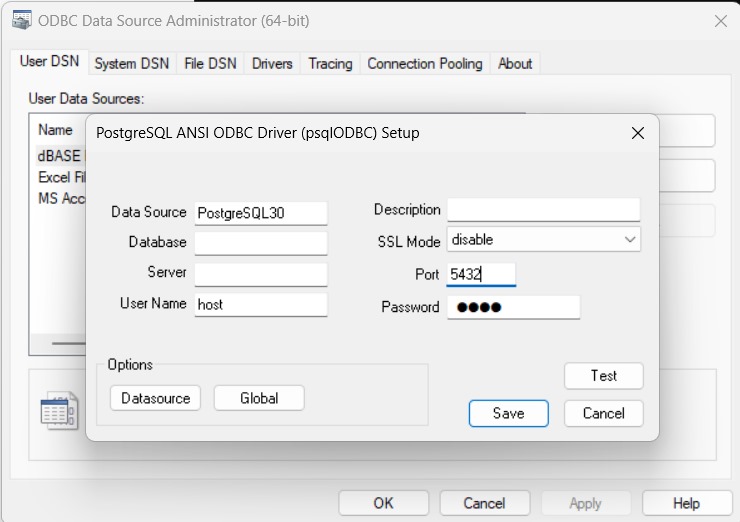Open the SSL Mode dropdown

click(x=544, y=239)
